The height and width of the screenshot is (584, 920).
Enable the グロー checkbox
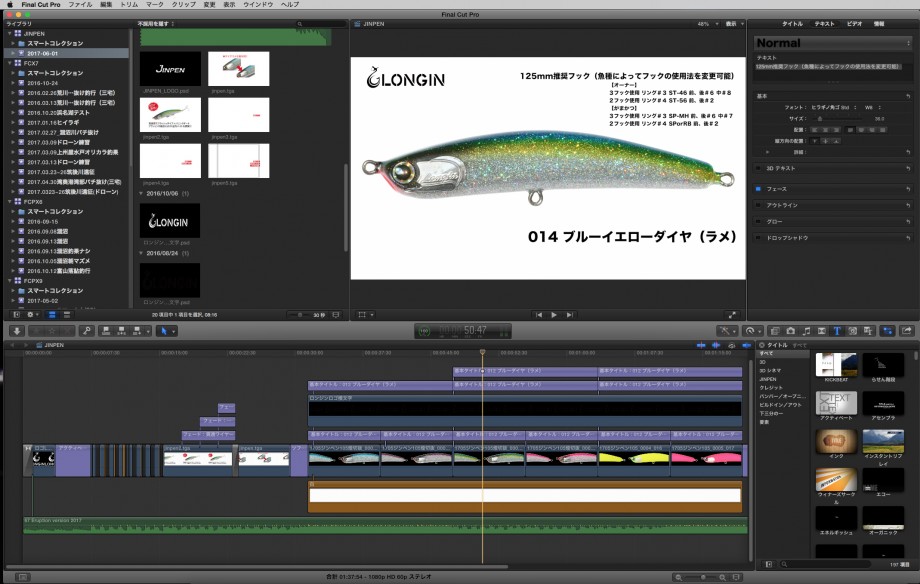coord(758,221)
